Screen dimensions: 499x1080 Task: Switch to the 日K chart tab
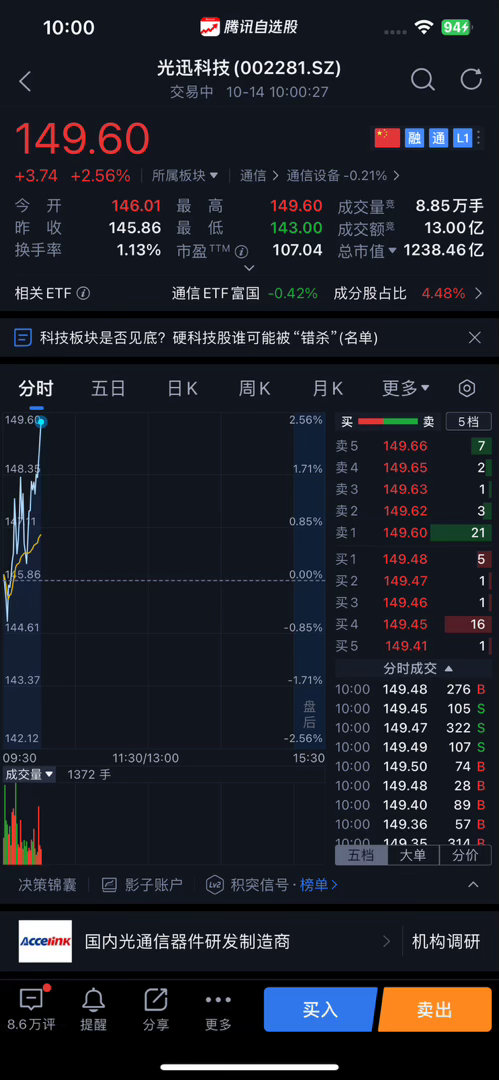182,388
